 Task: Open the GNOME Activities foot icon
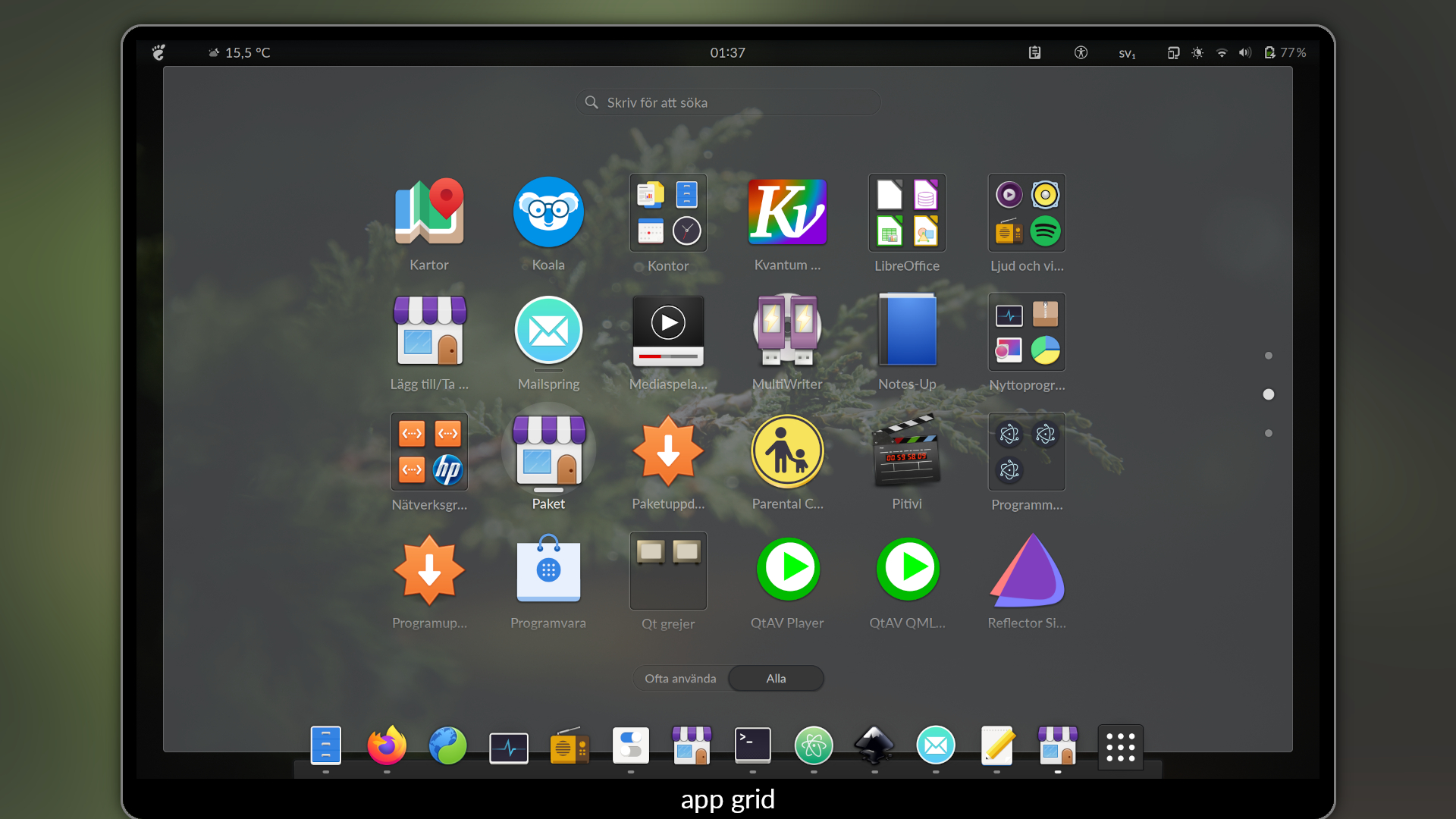[x=158, y=52]
